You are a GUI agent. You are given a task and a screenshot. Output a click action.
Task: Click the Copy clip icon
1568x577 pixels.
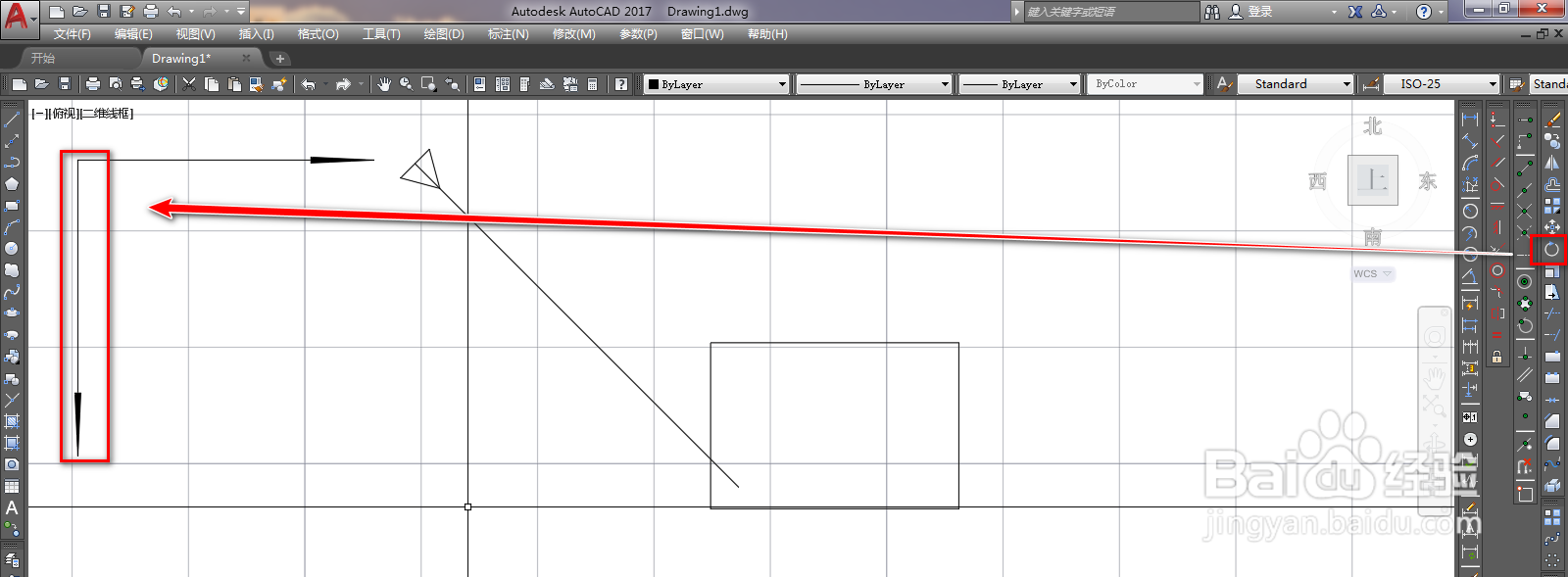coord(212,84)
